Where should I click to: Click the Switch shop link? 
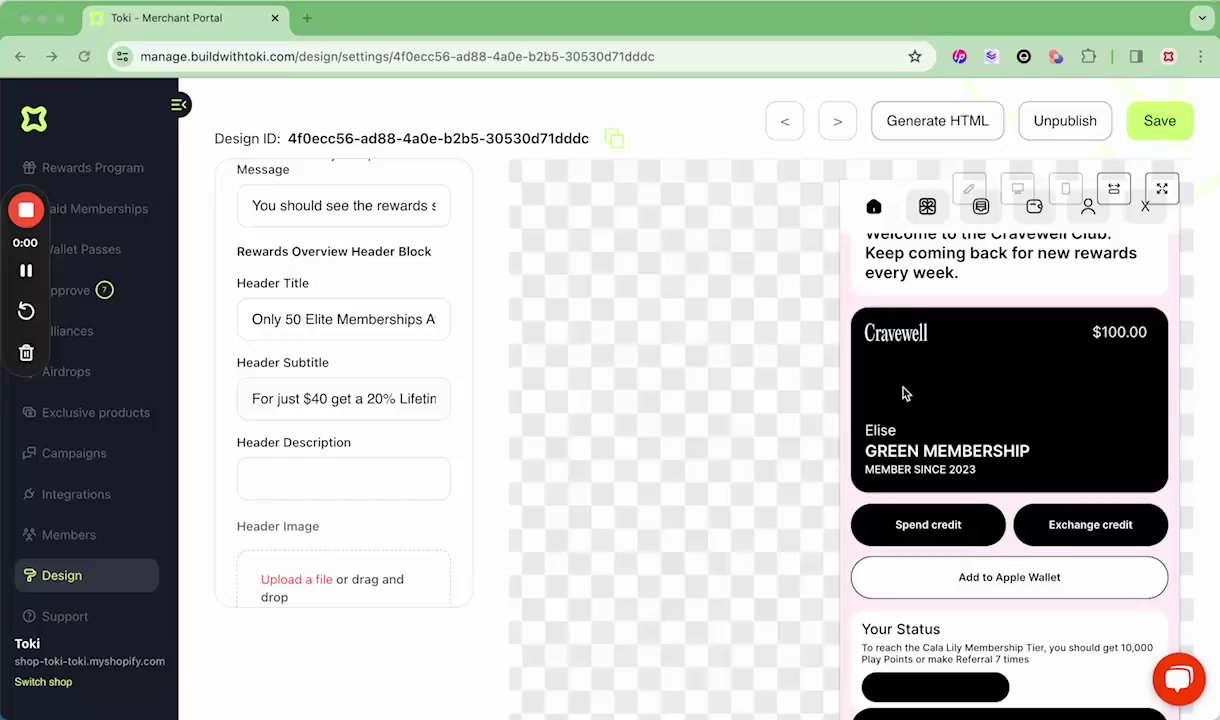43,682
